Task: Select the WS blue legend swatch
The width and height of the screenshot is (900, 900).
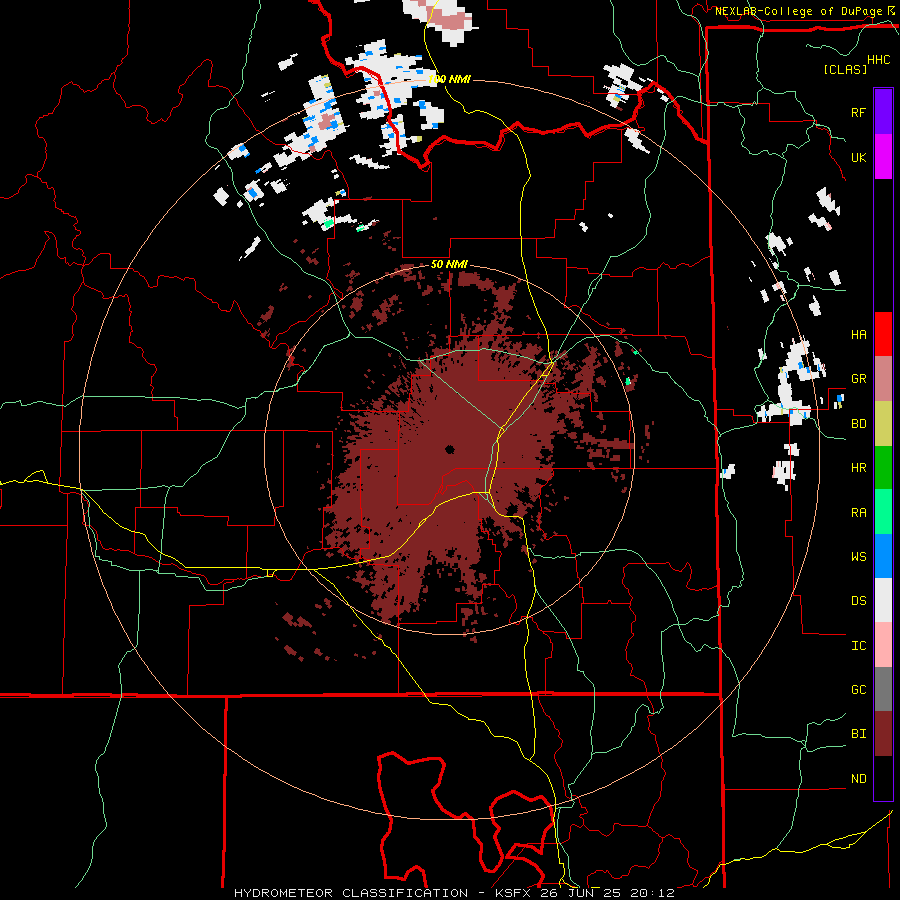Action: click(x=883, y=556)
